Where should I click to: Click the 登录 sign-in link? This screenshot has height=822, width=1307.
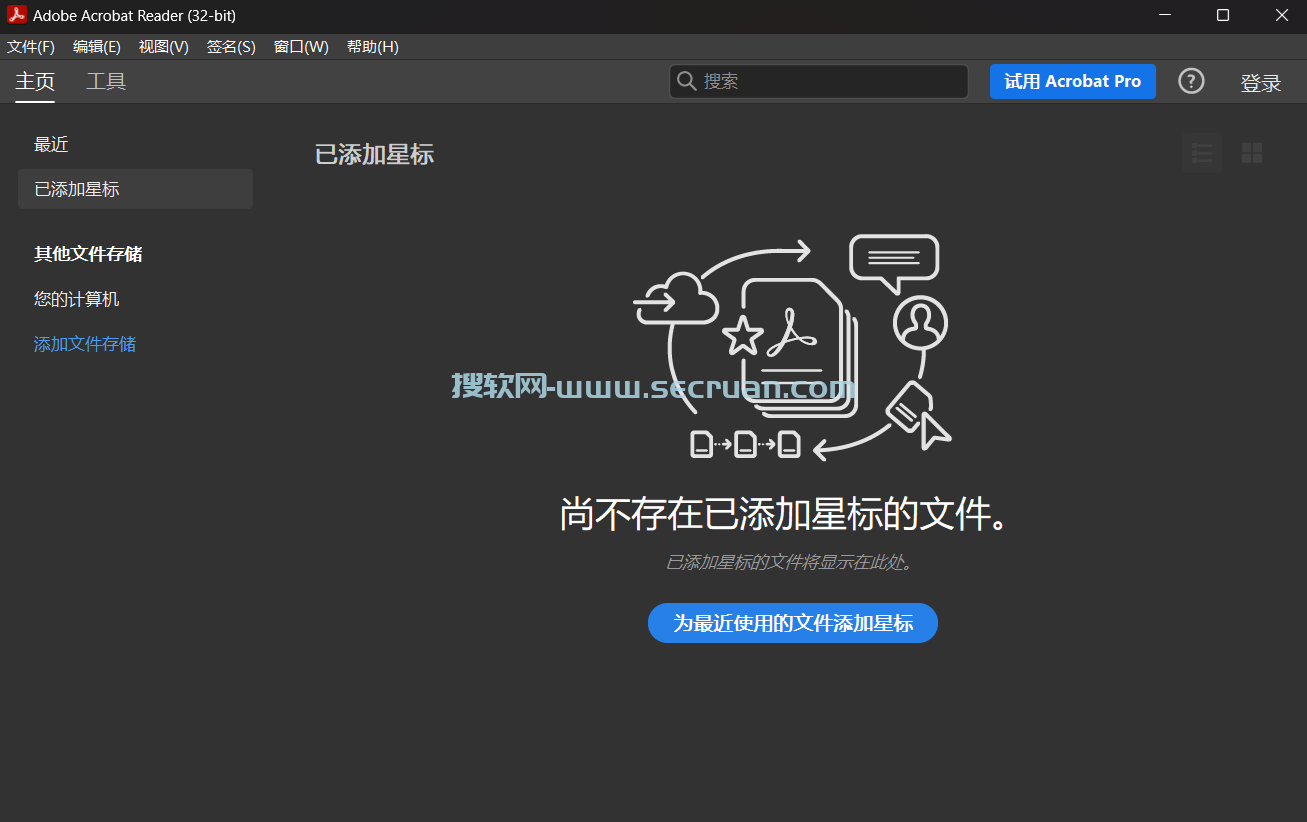click(x=1261, y=83)
